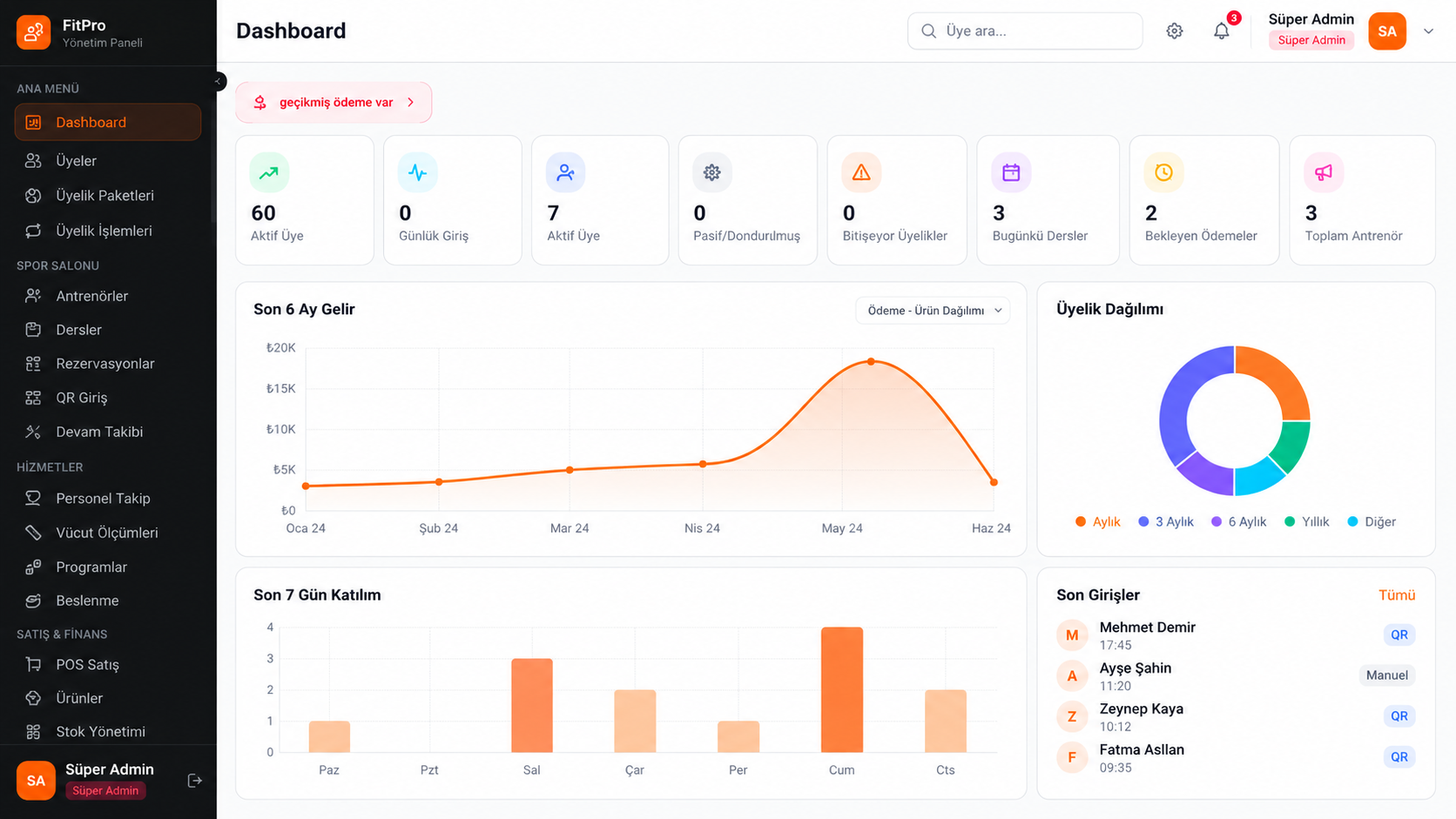Open the SA avatar in top bar
The image size is (1456, 819).
(1387, 31)
